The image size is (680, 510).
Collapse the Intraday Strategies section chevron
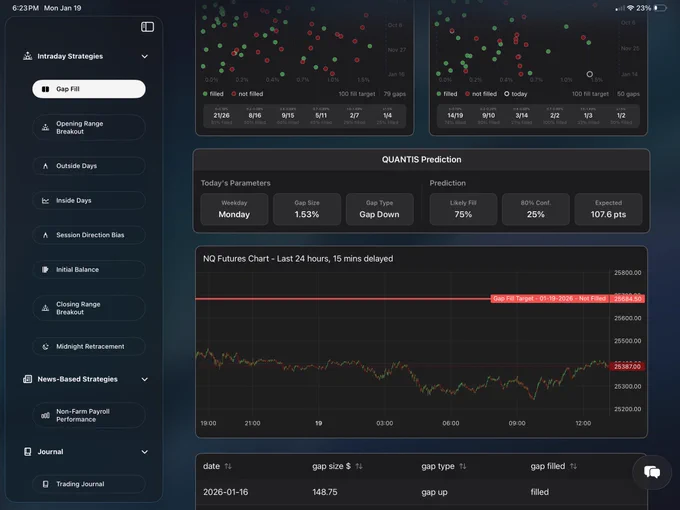coord(145,56)
